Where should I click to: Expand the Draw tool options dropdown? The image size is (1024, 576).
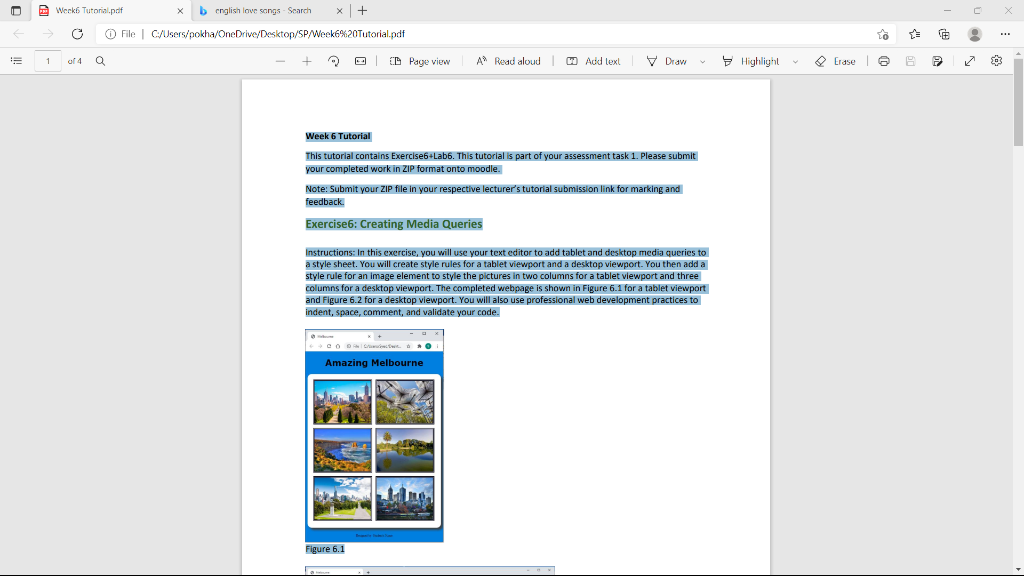click(x=703, y=61)
